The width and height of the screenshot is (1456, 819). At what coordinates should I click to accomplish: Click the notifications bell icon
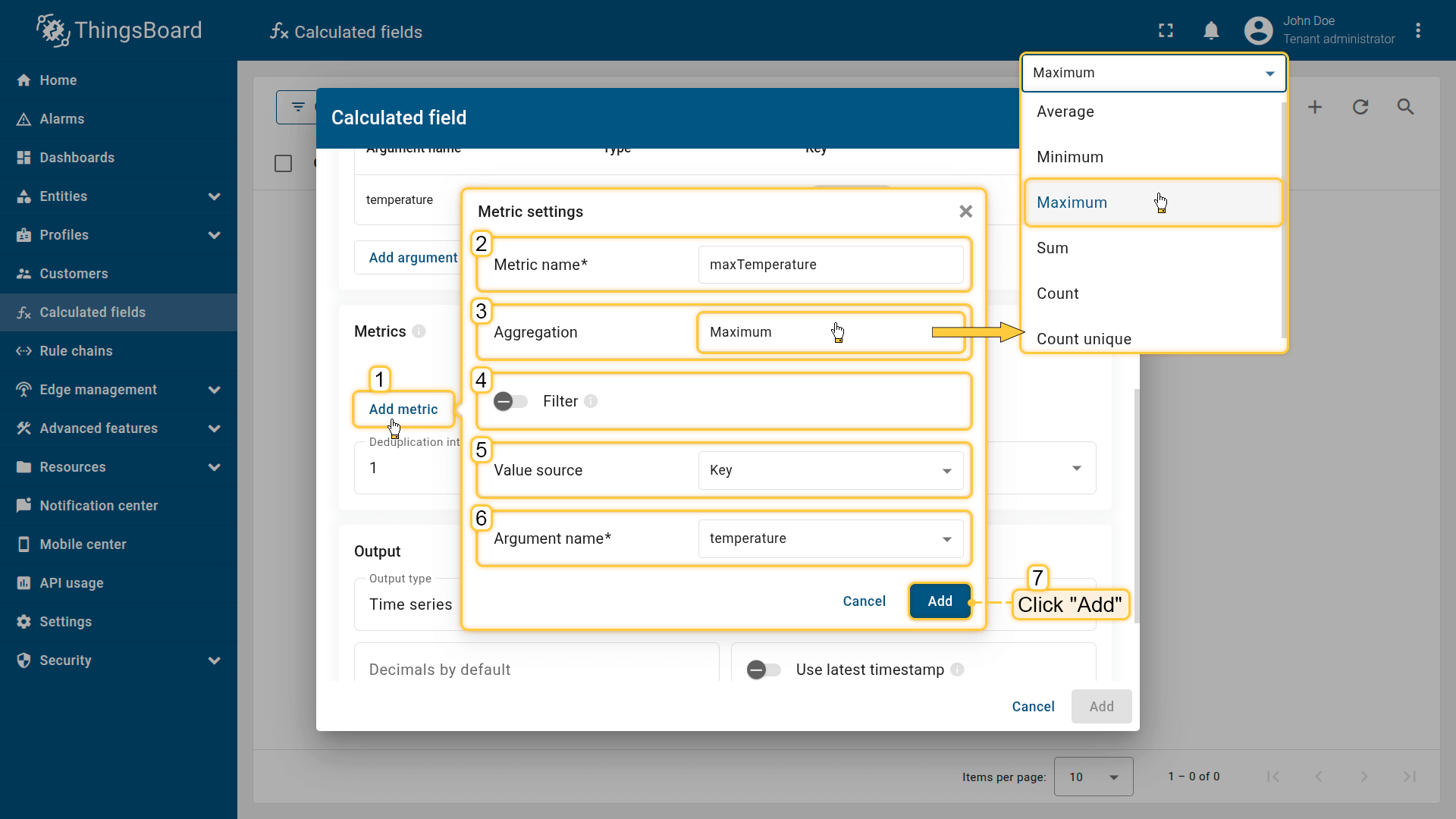point(1211,30)
